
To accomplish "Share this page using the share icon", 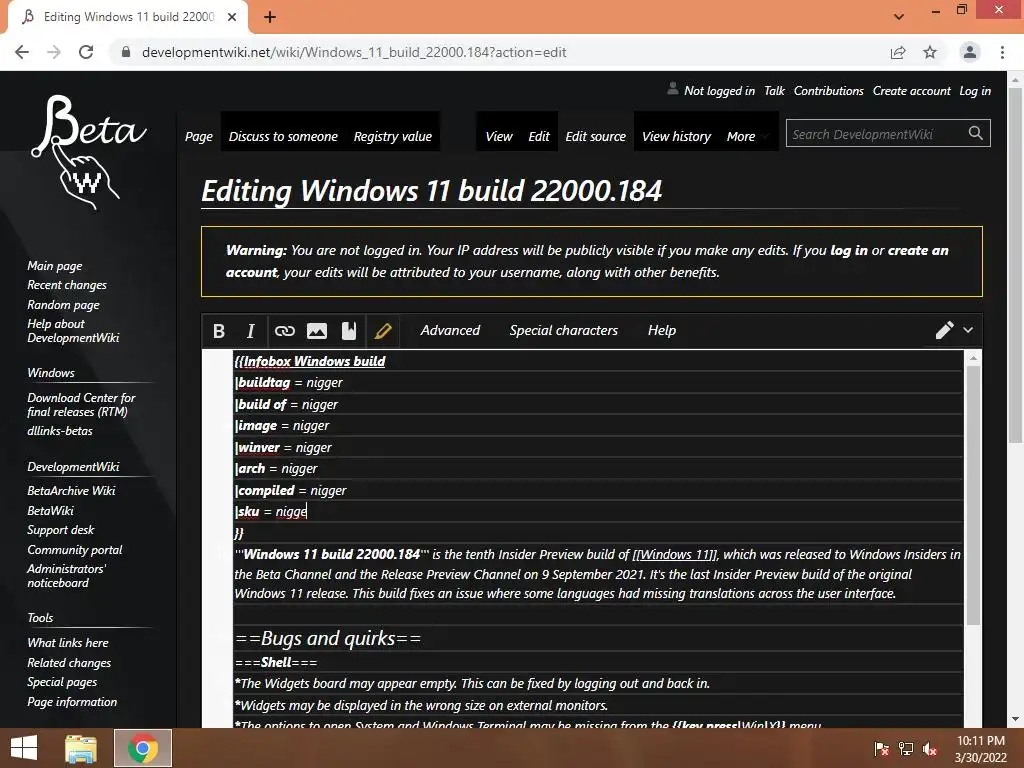I will click(898, 52).
